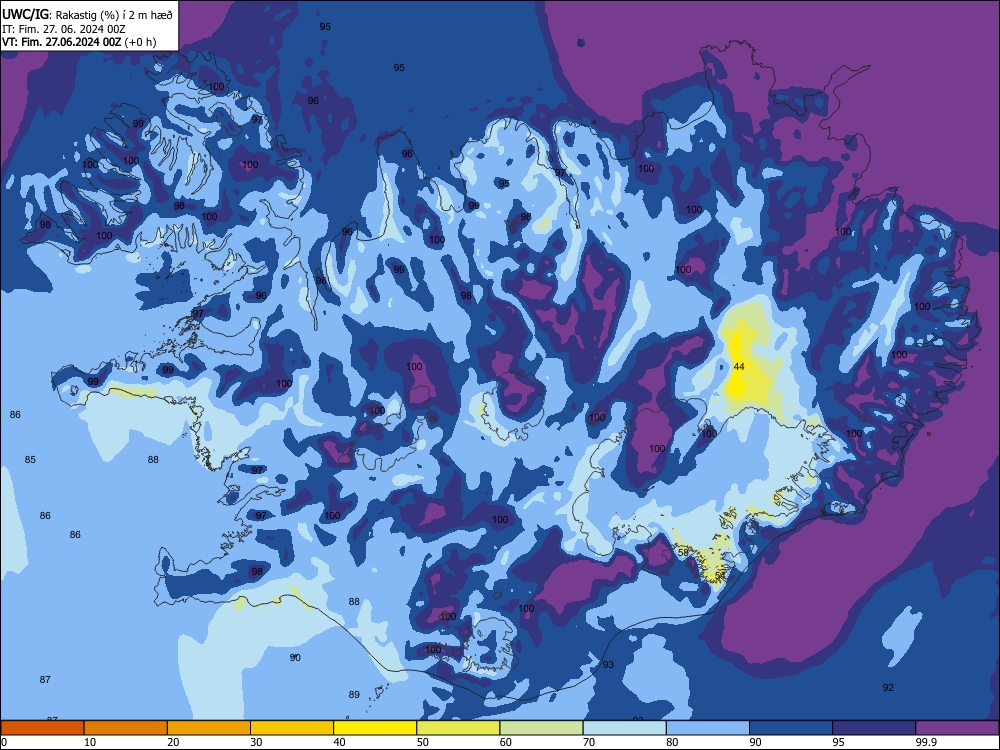Click the light blue 80–90 legend swatch
Screen dimensions: 1000x750
(708, 728)
